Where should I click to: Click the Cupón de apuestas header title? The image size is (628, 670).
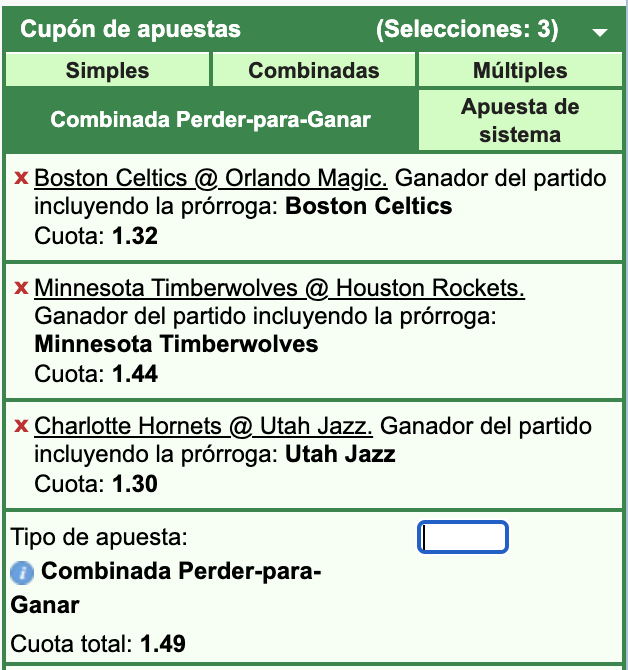[x=131, y=30]
